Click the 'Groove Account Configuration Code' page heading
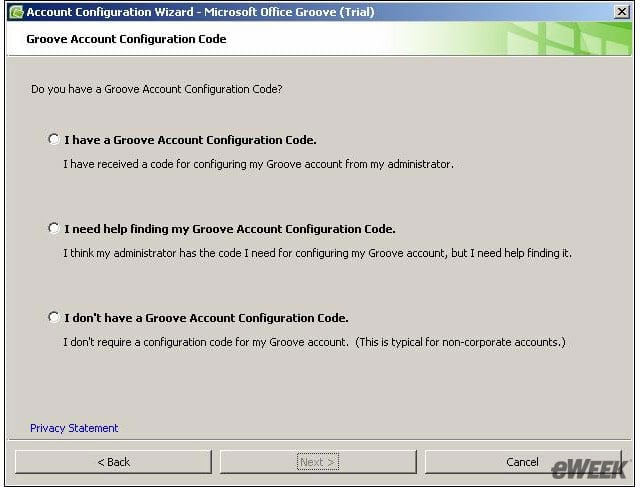 pos(126,39)
